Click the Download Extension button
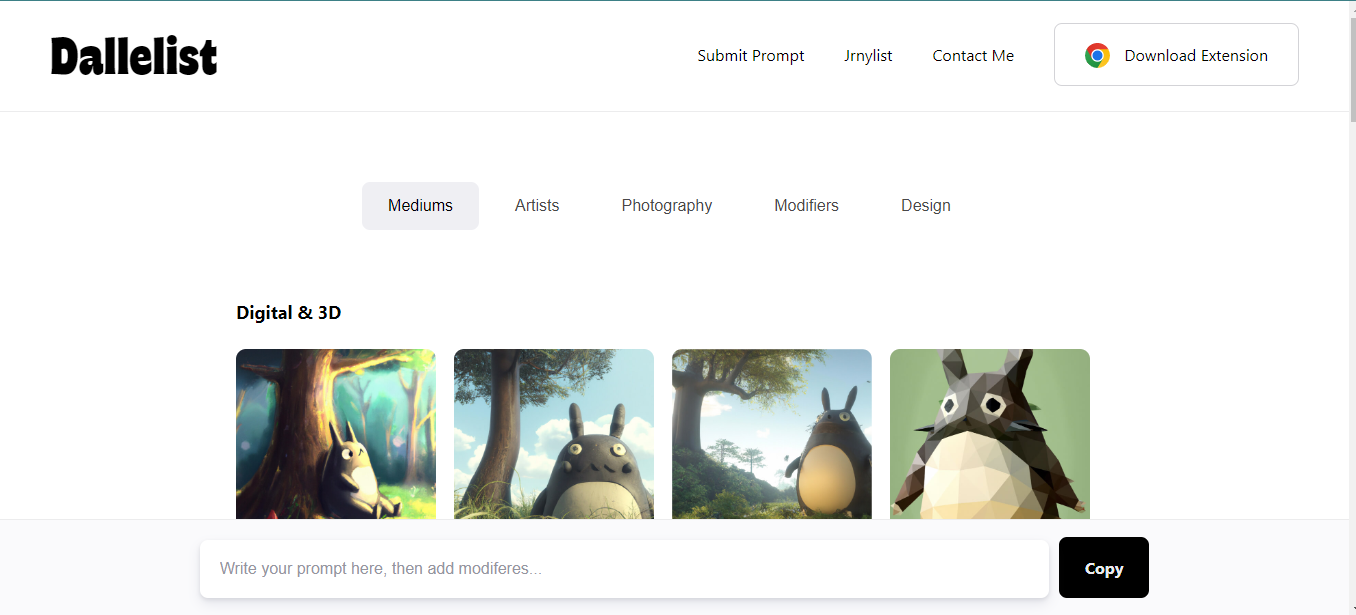1356x615 pixels. point(1176,55)
